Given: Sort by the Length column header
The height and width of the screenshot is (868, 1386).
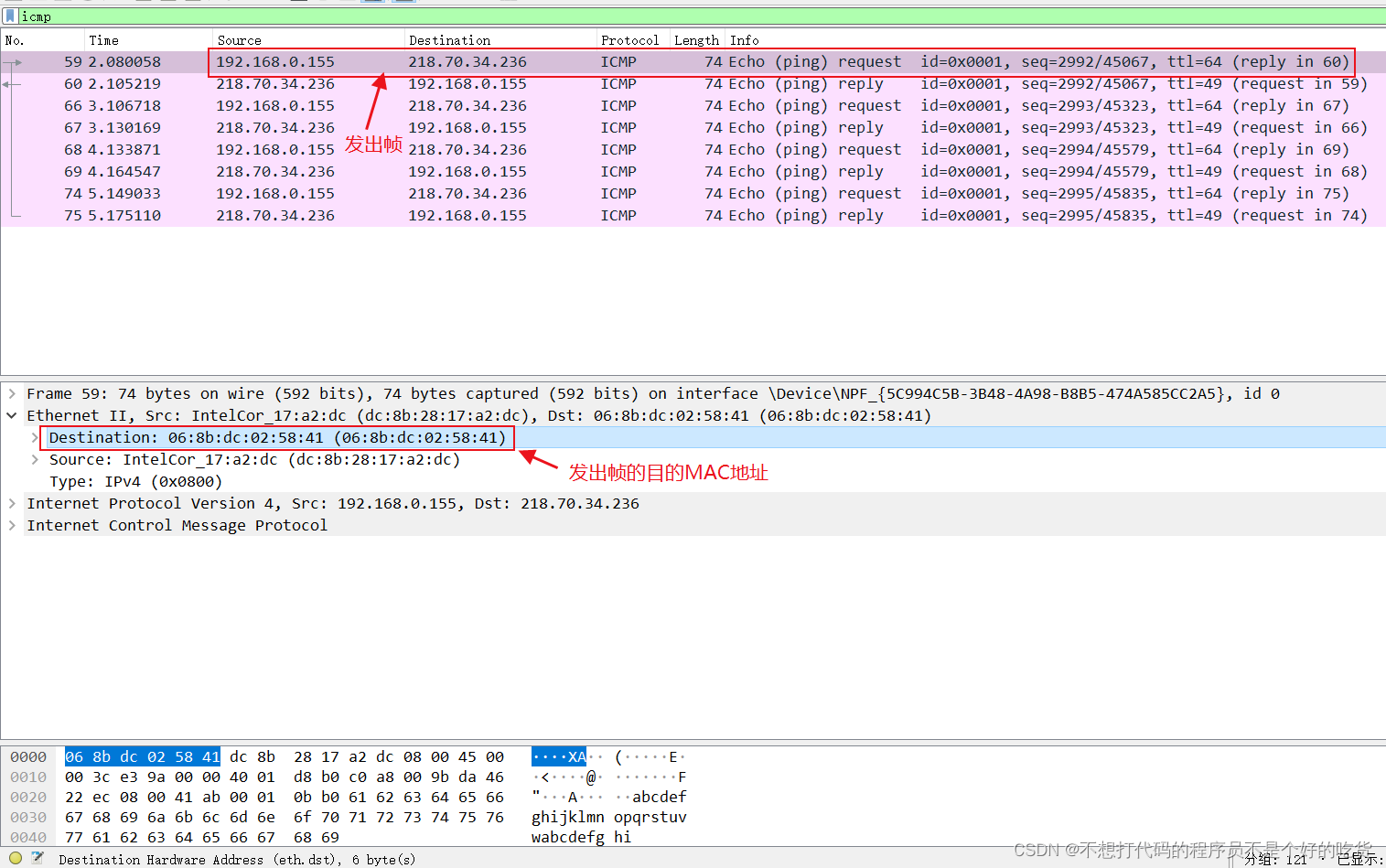Looking at the screenshot, I should pyautogui.click(x=698, y=40).
